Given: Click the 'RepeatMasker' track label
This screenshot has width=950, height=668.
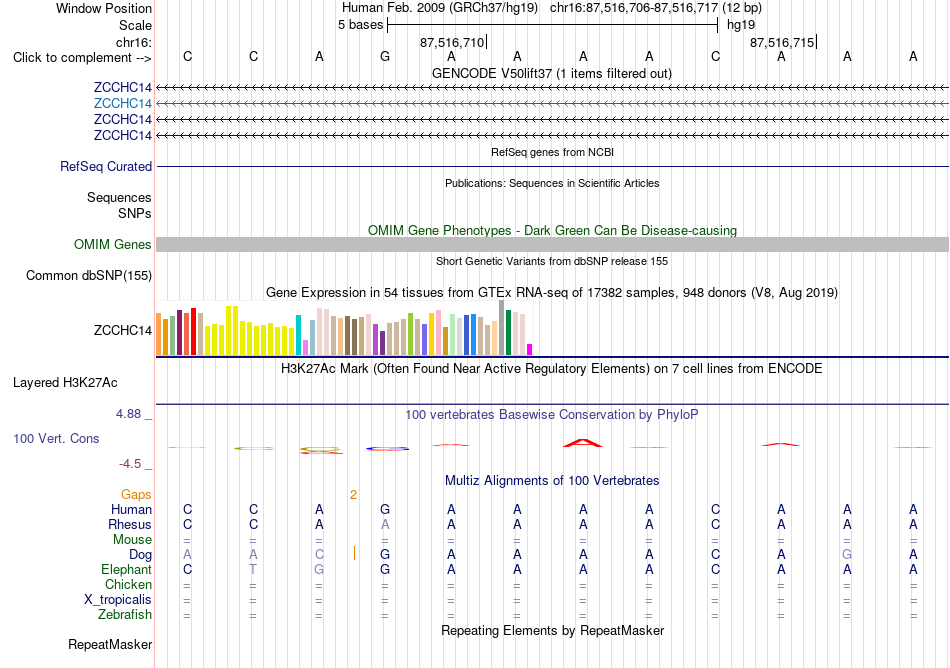Looking at the screenshot, I should pos(110,644).
